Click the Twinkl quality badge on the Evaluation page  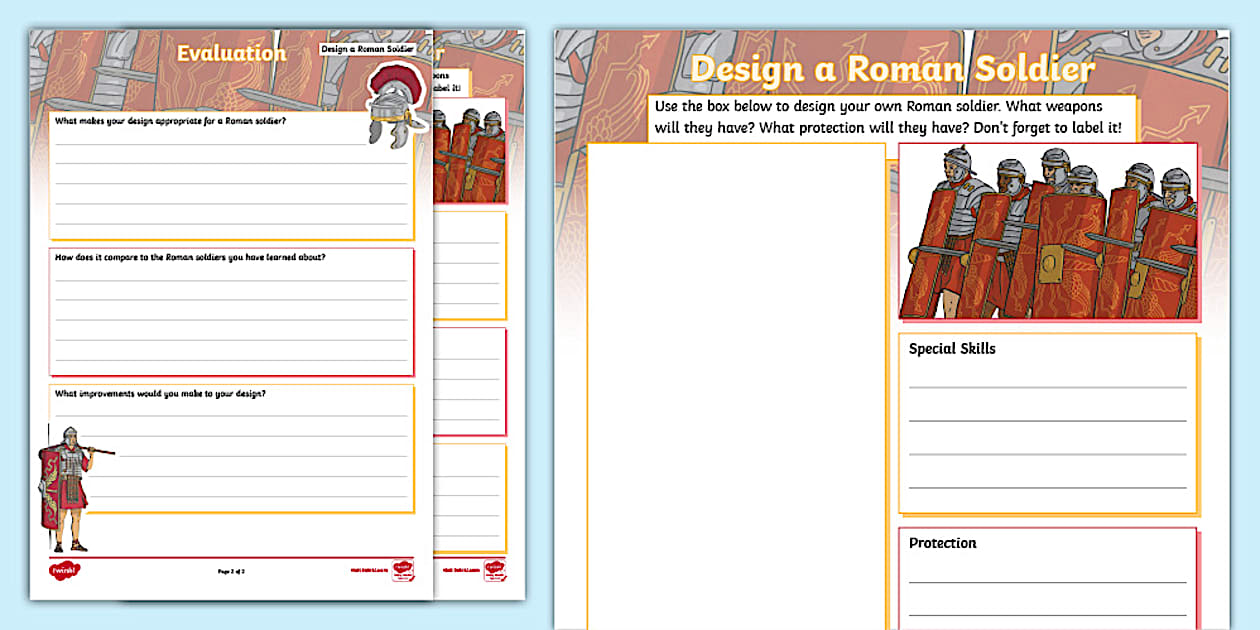click(405, 571)
